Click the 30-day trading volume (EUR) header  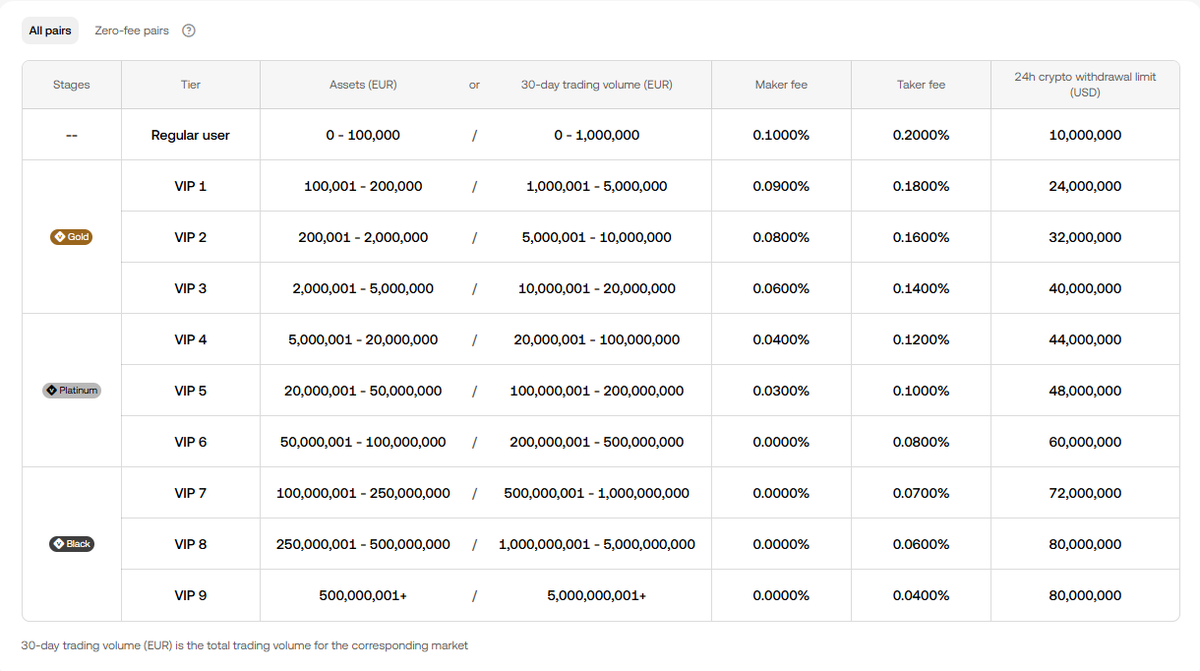coord(597,85)
